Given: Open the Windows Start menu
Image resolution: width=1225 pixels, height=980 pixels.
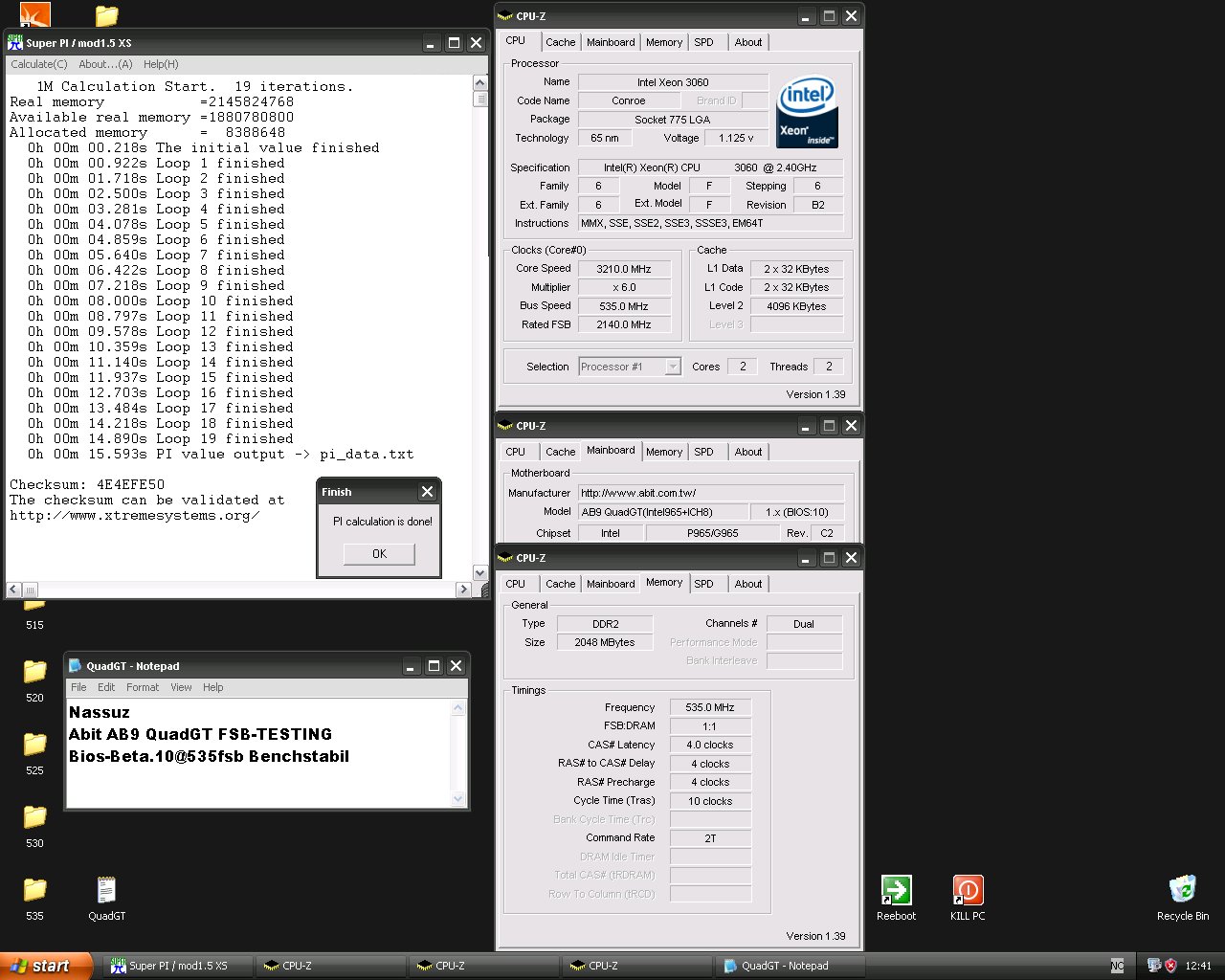Looking at the screenshot, I should click(x=46, y=966).
